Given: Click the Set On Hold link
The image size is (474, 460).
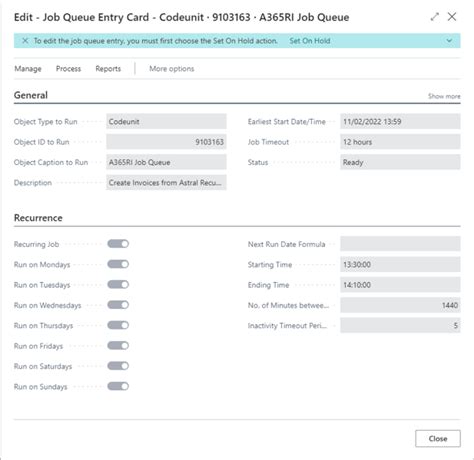Looking at the screenshot, I should [310, 41].
